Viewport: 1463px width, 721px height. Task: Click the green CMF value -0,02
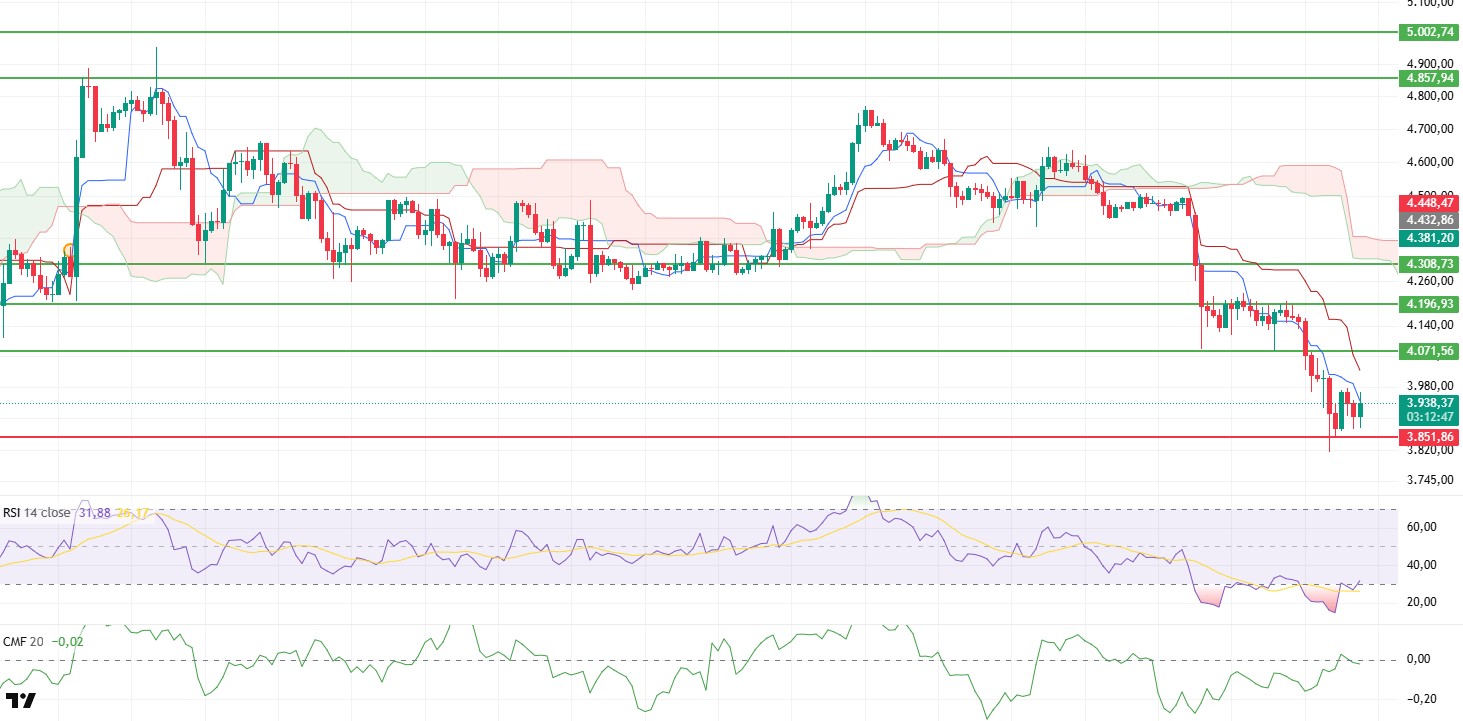pyautogui.click(x=66, y=641)
